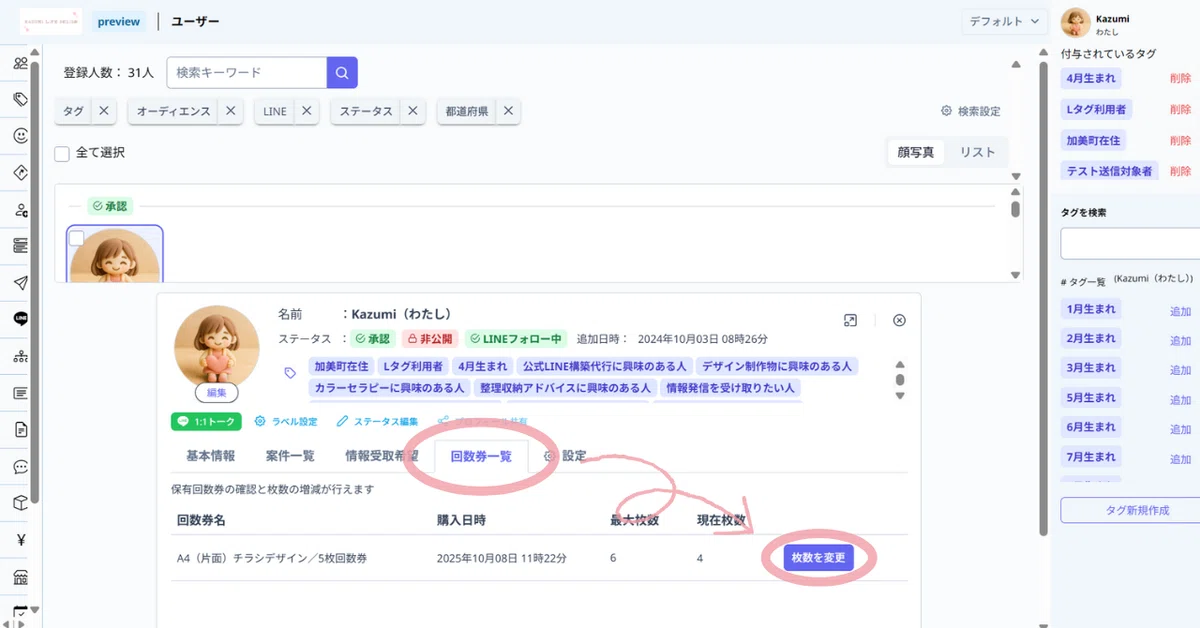Open the オーディエンス filter chip
1200x628 pixels.
pos(174,112)
